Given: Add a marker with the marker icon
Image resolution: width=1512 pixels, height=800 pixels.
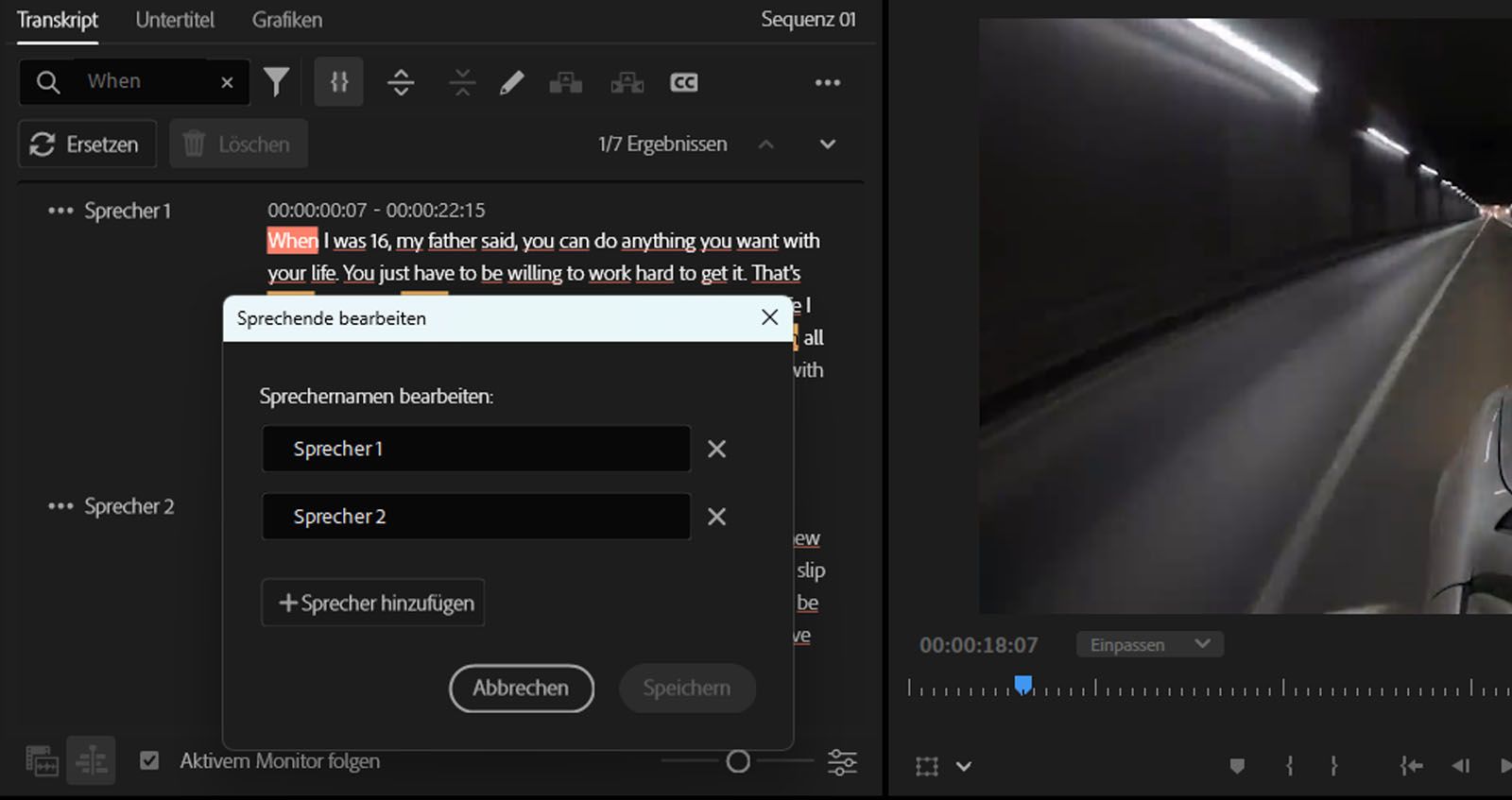Looking at the screenshot, I should click(x=1237, y=766).
